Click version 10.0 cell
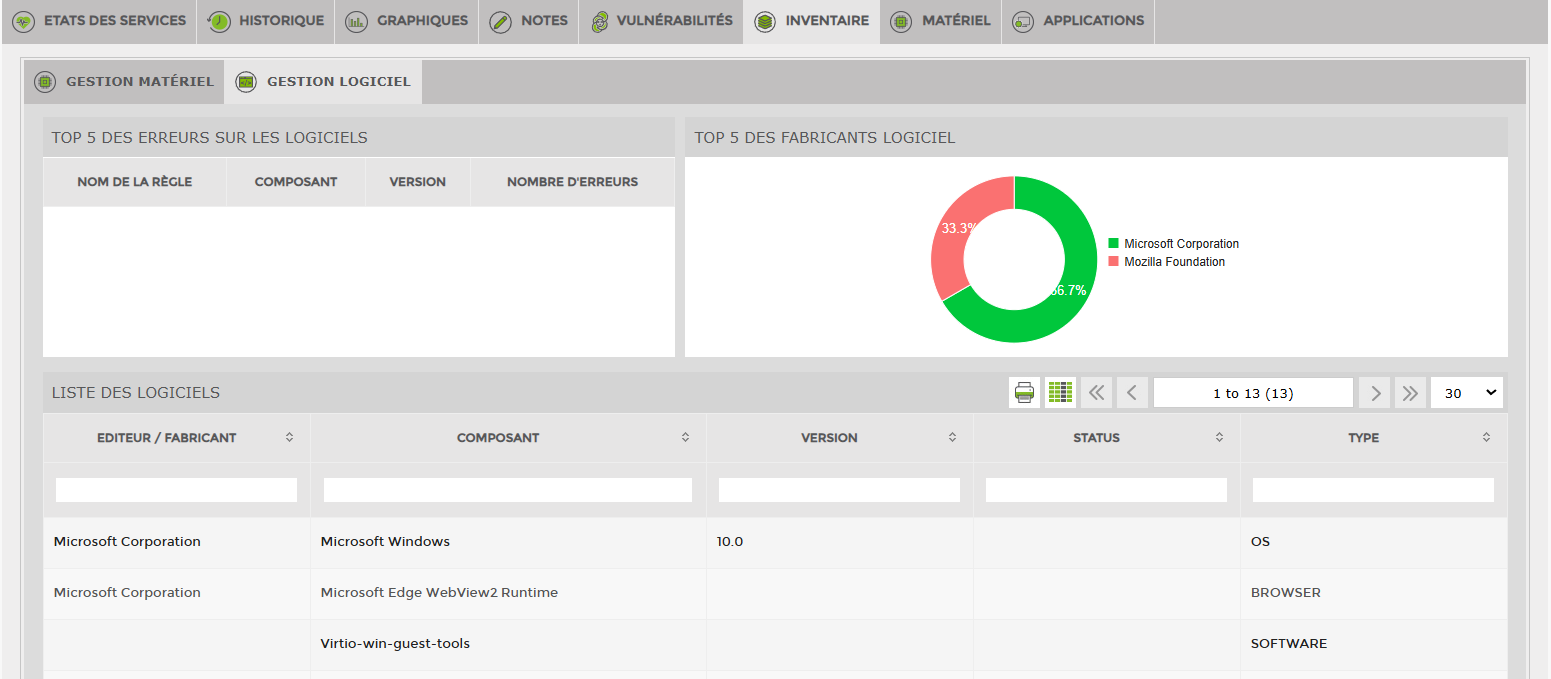This screenshot has height=679, width=1551. 839,542
